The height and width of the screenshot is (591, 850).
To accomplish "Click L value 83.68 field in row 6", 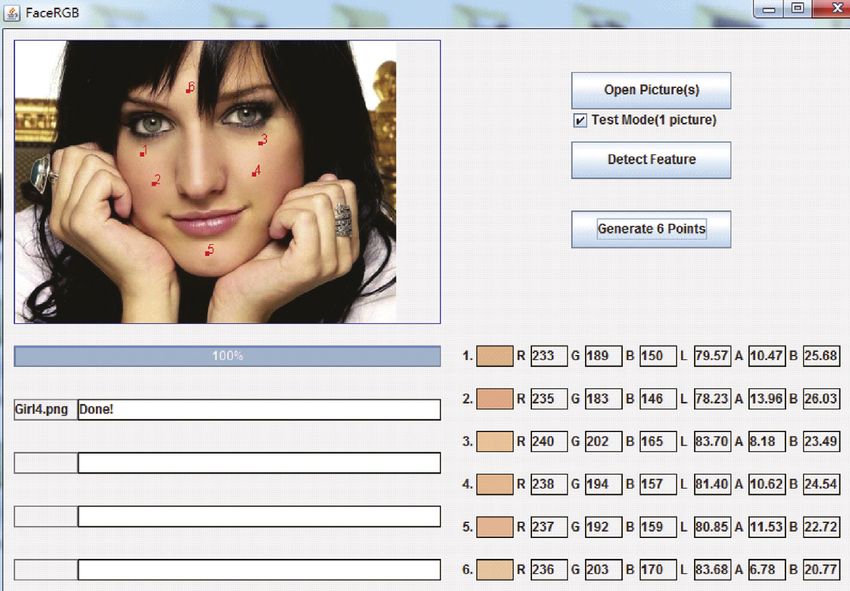I will (x=712, y=570).
